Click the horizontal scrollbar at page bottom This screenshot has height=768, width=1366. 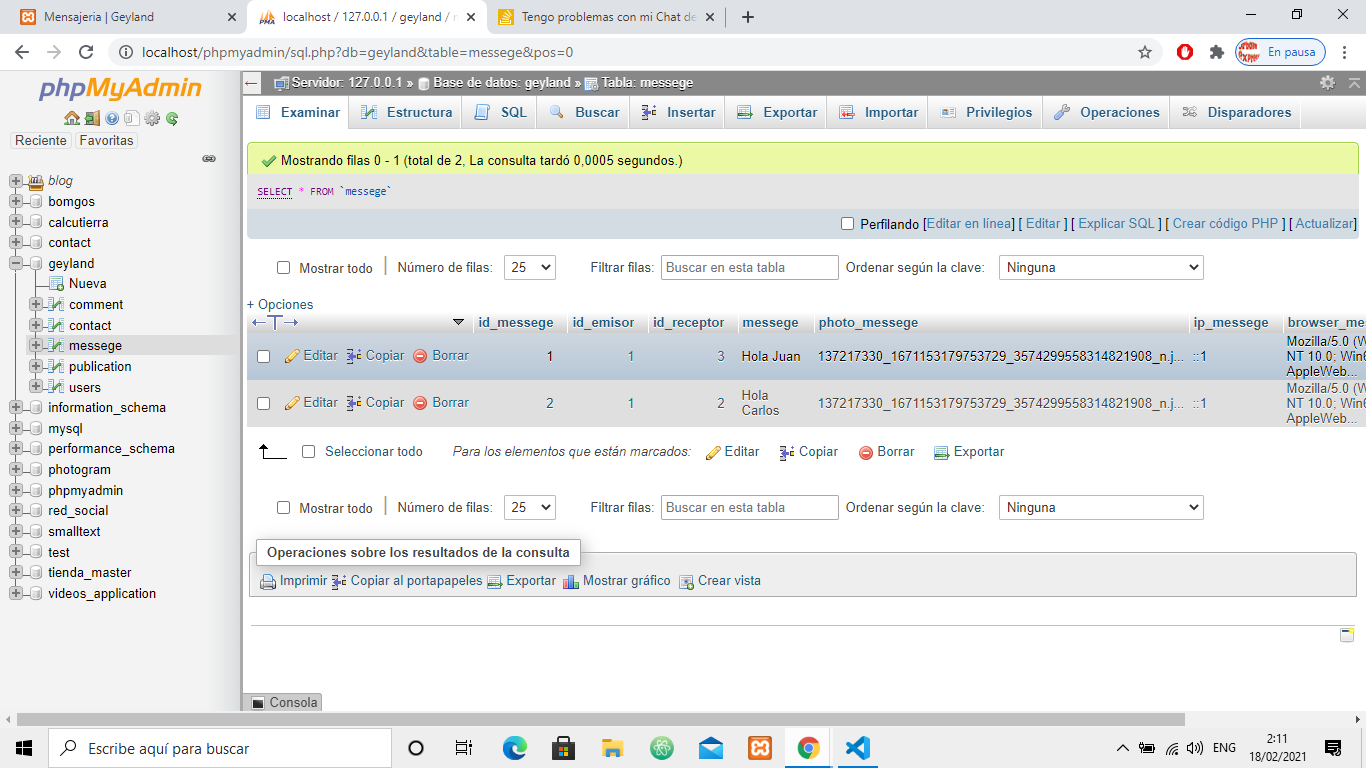point(600,719)
